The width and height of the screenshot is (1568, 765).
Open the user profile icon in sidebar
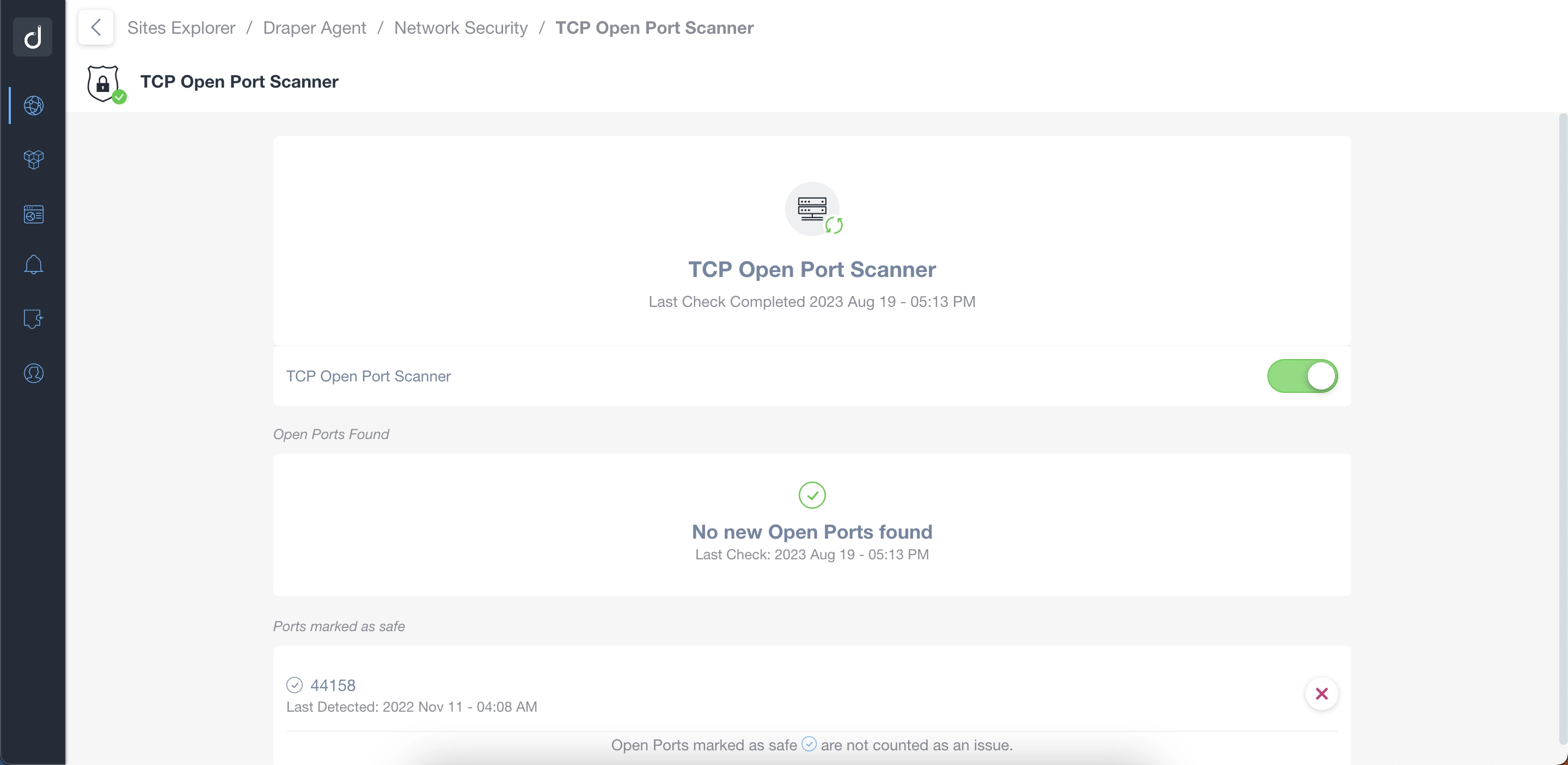pyautogui.click(x=33, y=373)
